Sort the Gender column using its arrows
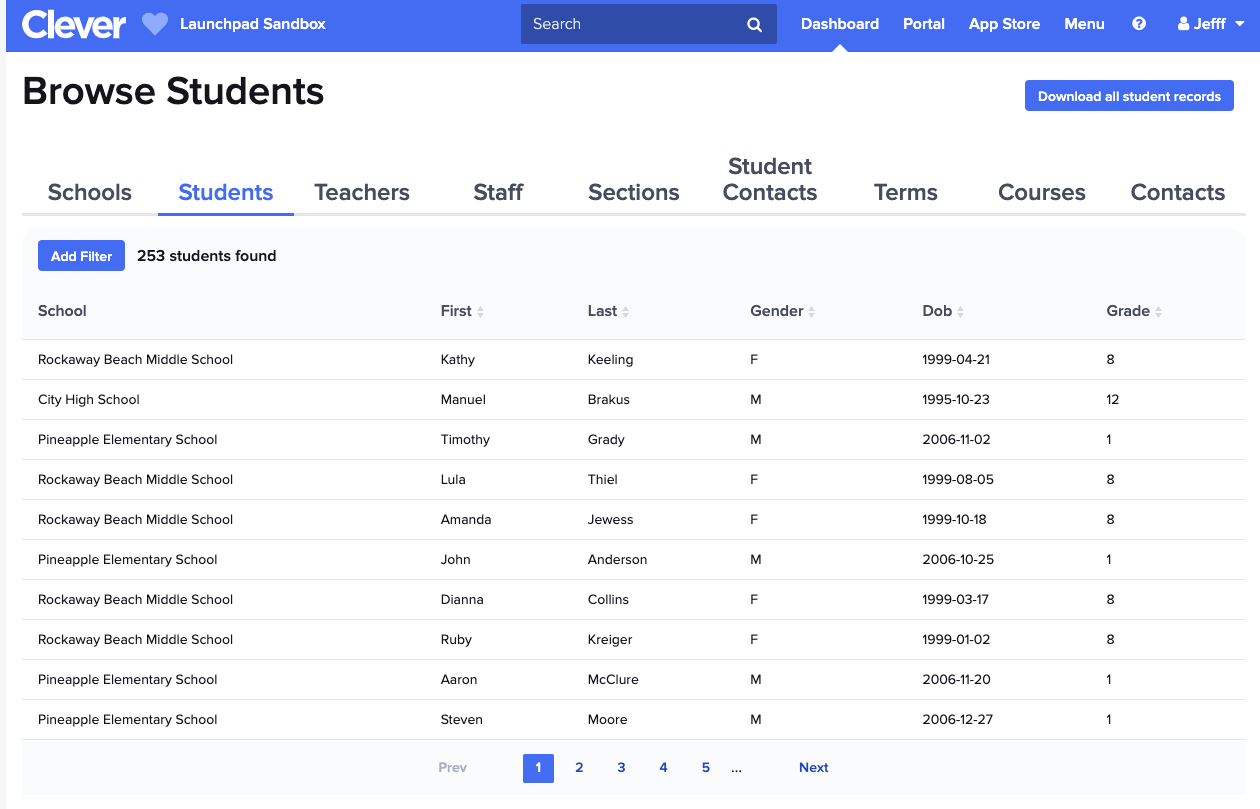The width and height of the screenshot is (1260, 809). tap(814, 311)
